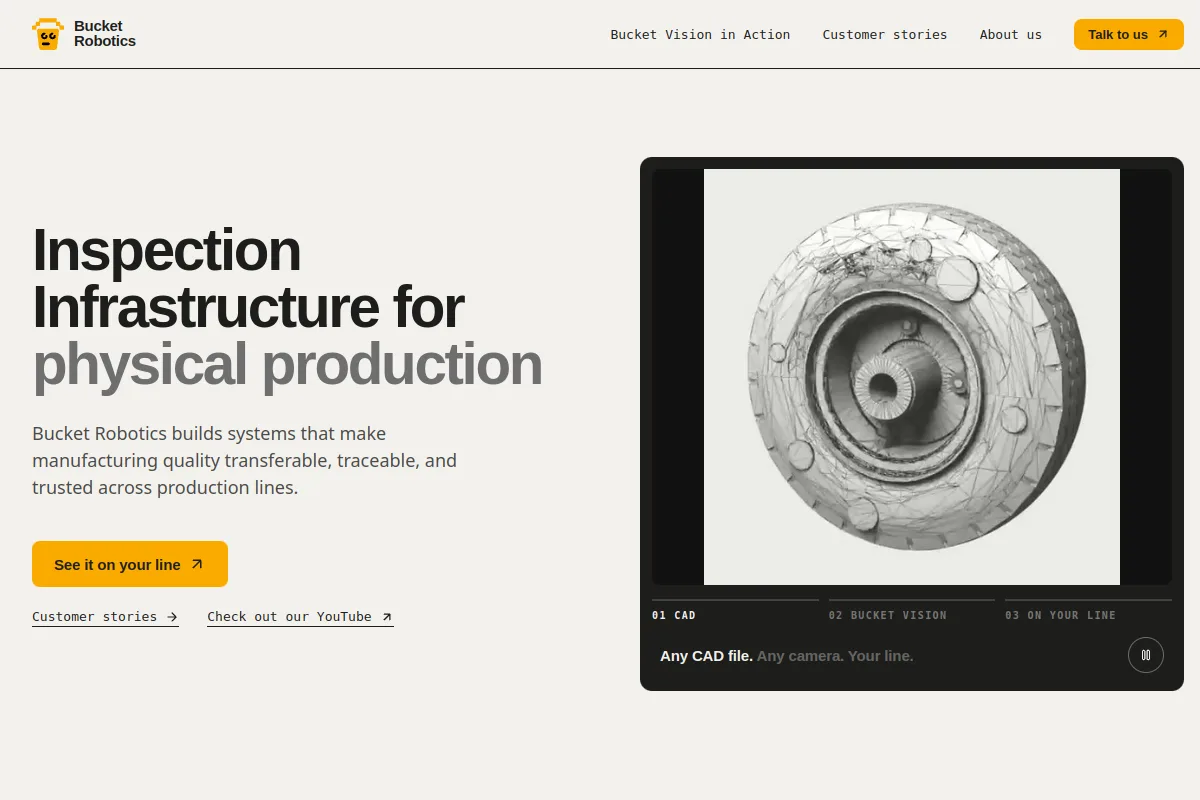Click the Talk to us button

pyautogui.click(x=1129, y=34)
